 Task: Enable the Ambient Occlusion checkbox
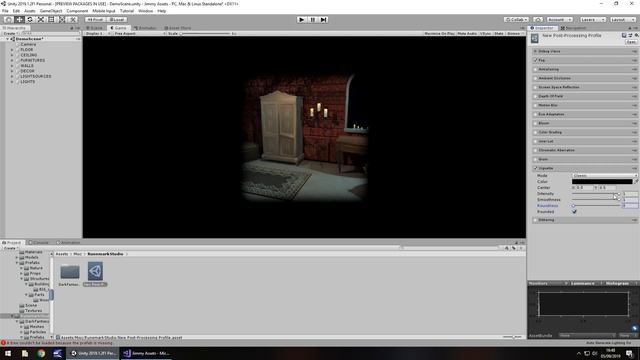click(535, 78)
